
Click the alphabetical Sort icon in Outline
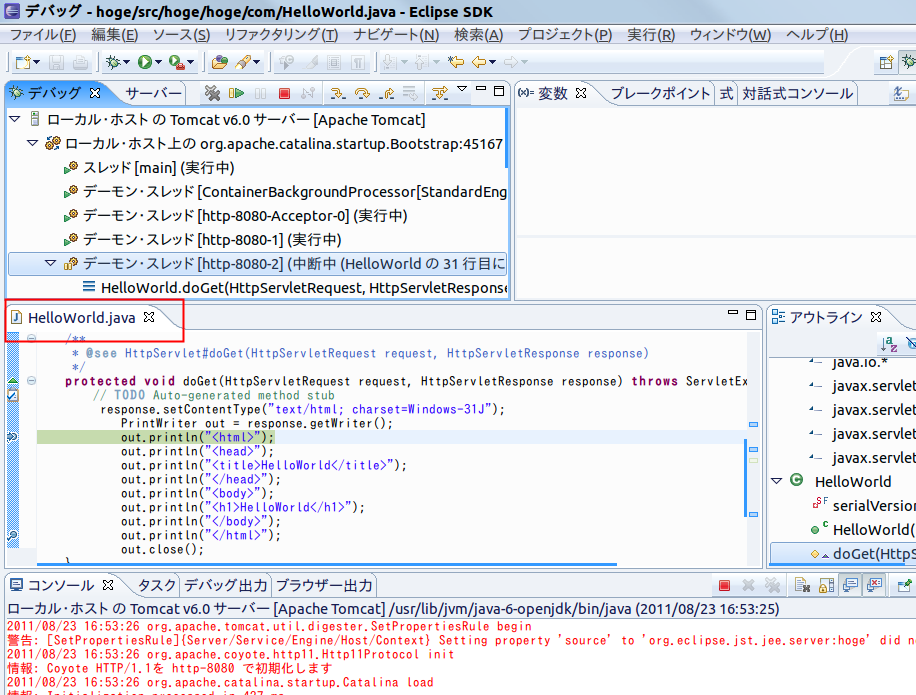tap(889, 344)
